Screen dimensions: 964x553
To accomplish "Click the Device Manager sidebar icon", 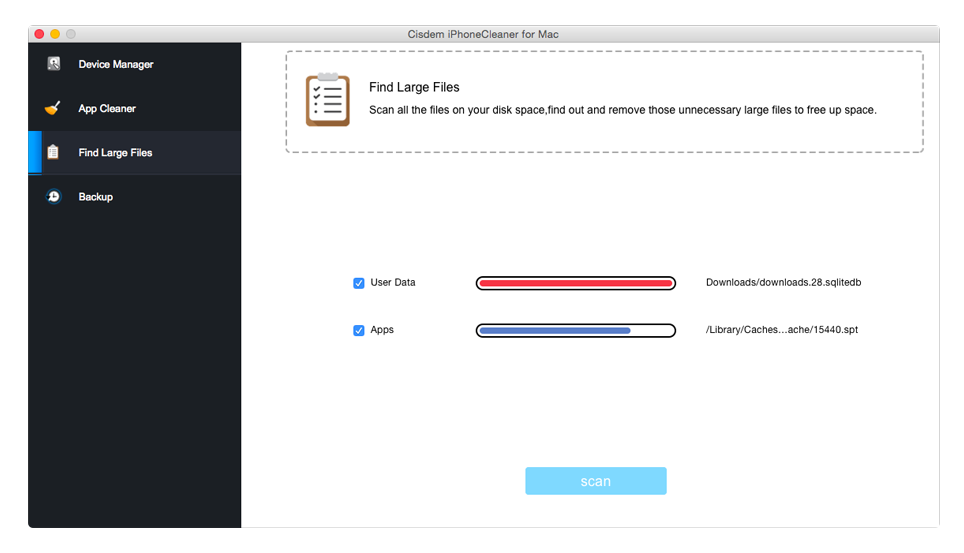I will (53, 63).
